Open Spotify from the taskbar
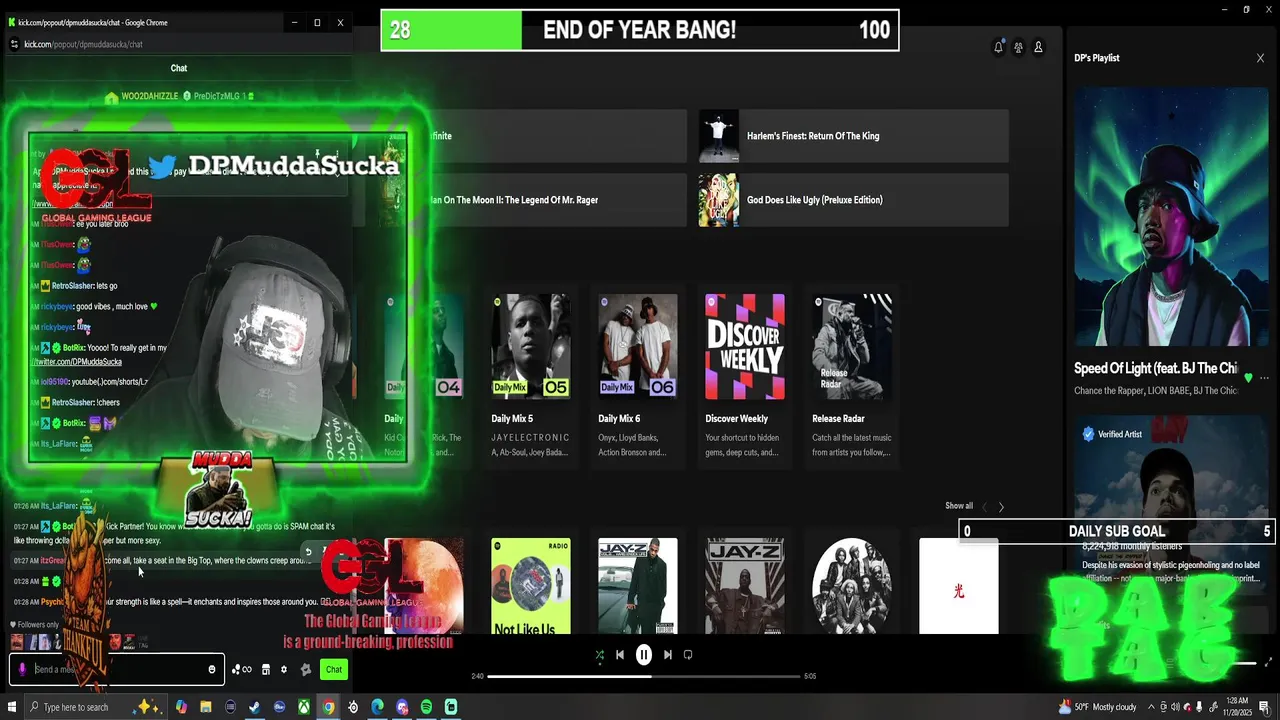The image size is (1280, 720). coord(426,707)
